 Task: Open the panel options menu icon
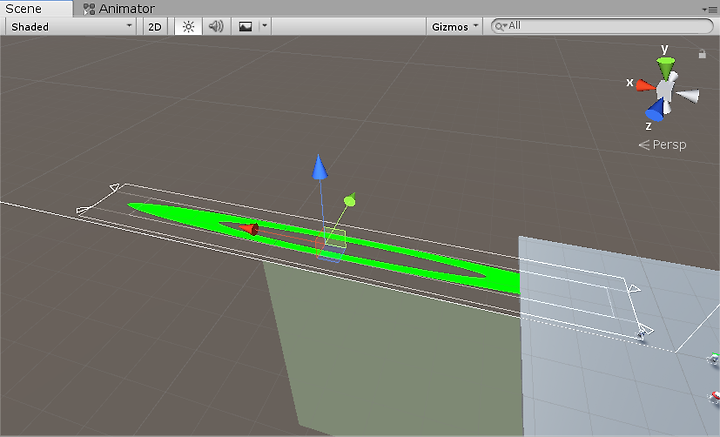(x=710, y=9)
